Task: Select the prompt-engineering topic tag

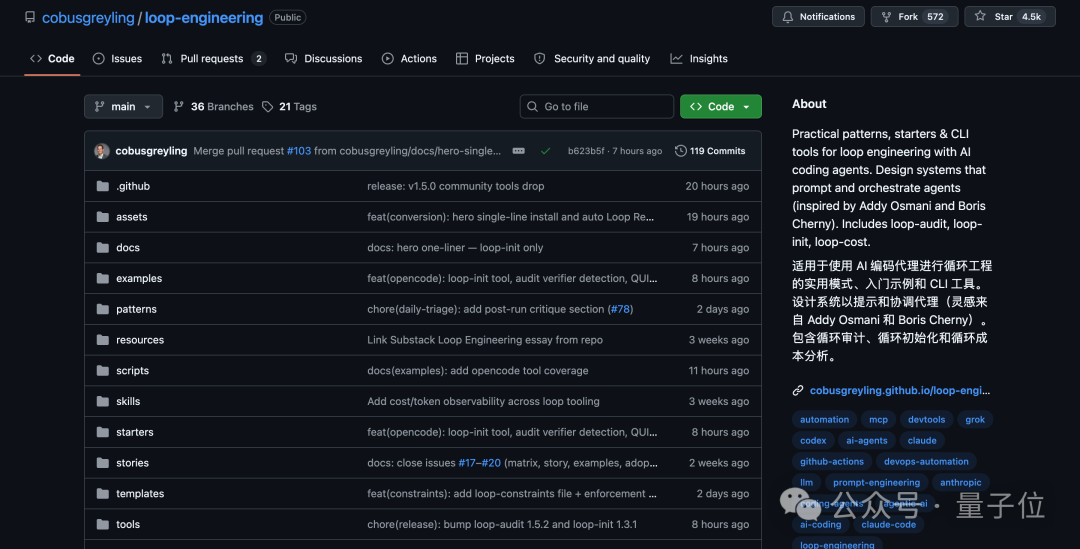Action: point(876,483)
